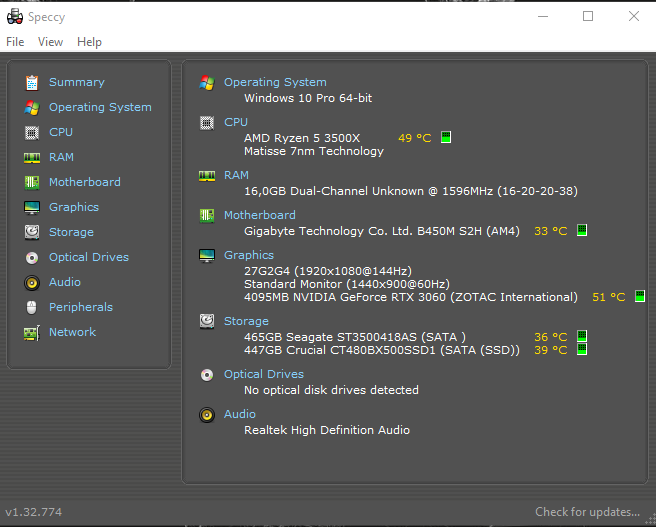Click the Peripherals mouse icon in sidebar

pyautogui.click(x=31, y=307)
